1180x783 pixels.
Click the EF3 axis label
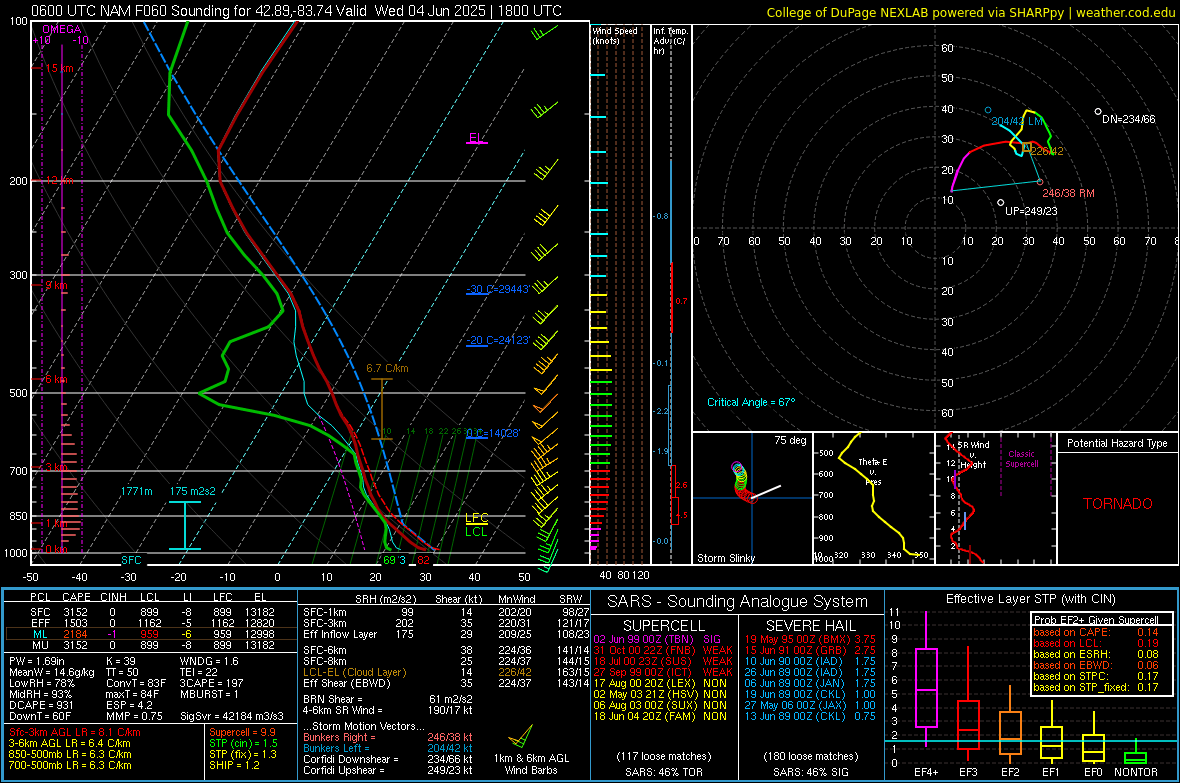968,772
